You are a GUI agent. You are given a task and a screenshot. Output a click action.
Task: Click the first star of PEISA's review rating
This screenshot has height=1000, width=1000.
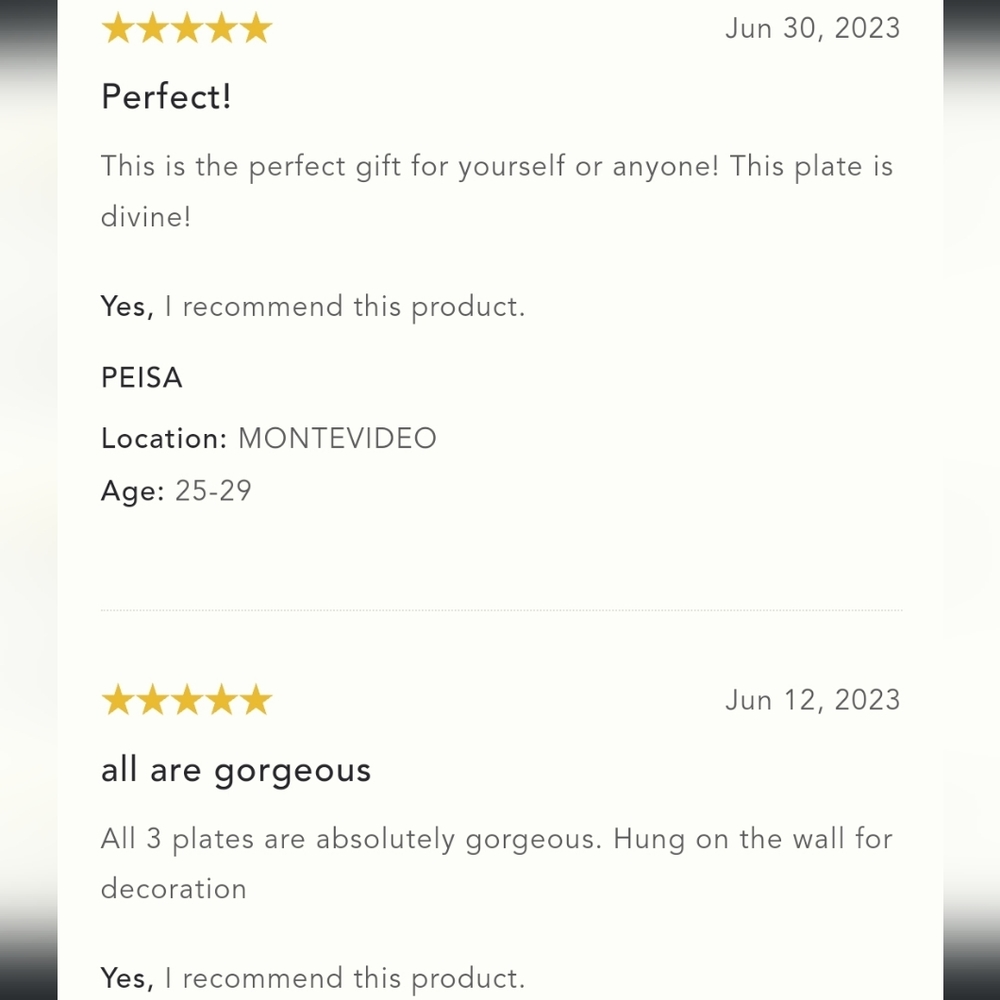[x=118, y=29]
